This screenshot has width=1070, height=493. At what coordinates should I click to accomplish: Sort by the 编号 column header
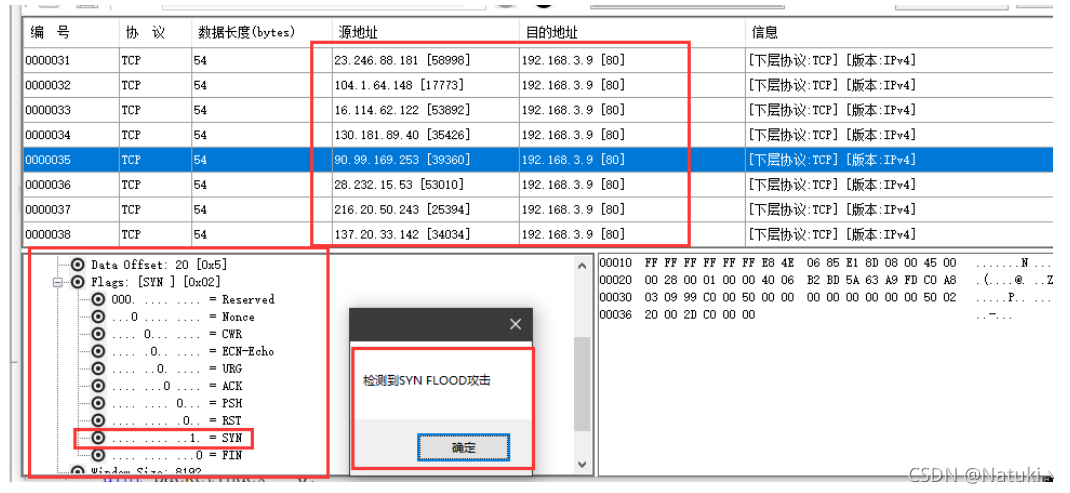(71, 32)
